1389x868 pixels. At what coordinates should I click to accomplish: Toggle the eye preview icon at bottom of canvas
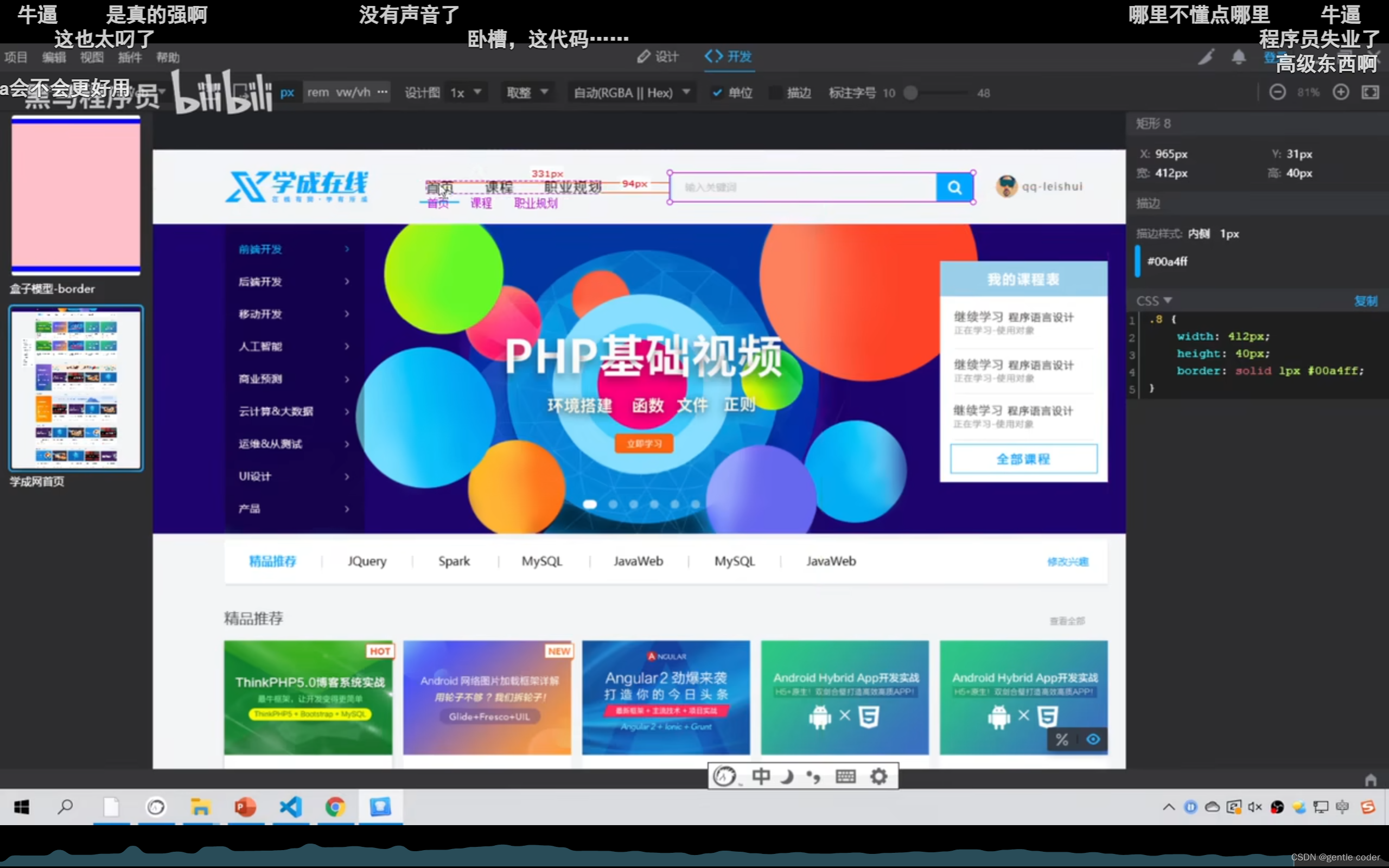tap(1093, 739)
